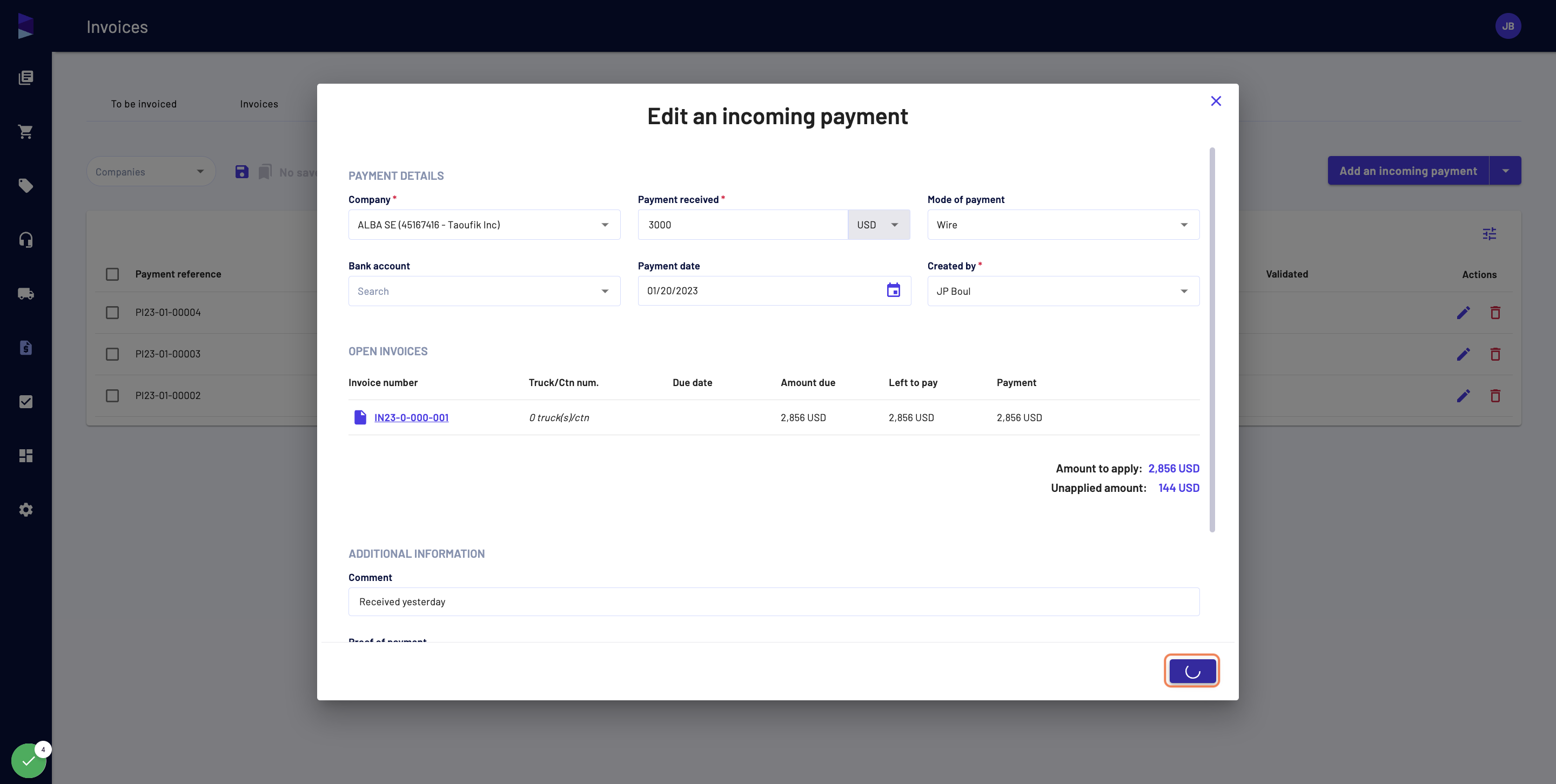
Task: Click the 0 truck(s)/ctn cell
Action: click(559, 418)
